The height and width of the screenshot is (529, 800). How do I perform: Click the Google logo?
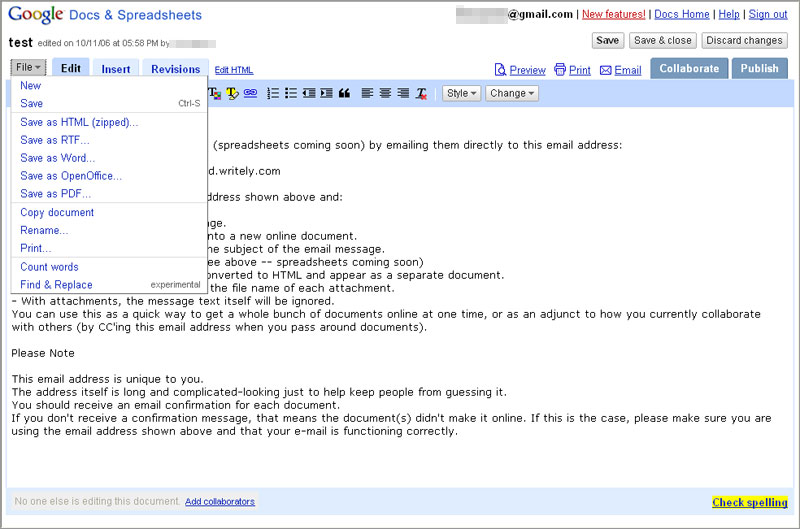click(36, 14)
